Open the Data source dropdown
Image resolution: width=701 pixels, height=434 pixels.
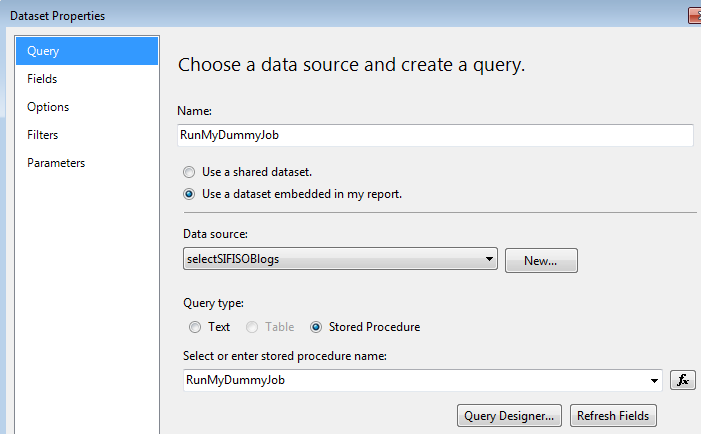pyautogui.click(x=489, y=260)
